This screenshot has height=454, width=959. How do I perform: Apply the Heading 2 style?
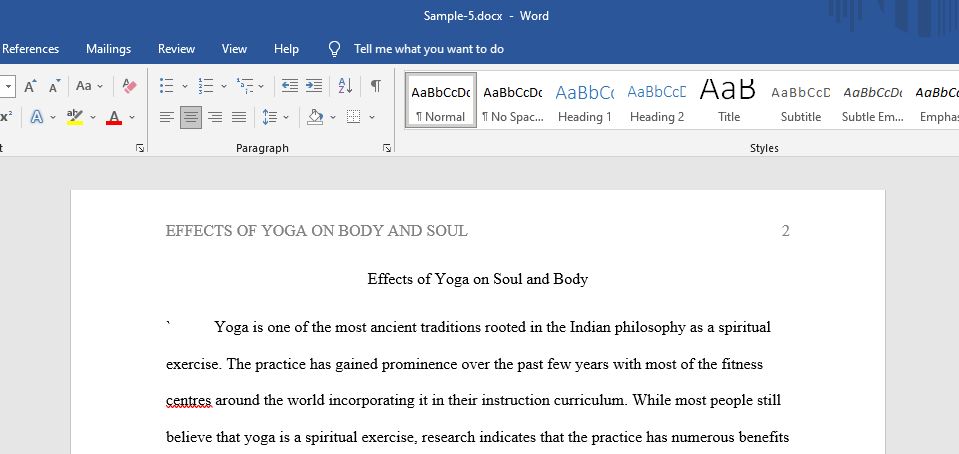pyautogui.click(x=657, y=100)
